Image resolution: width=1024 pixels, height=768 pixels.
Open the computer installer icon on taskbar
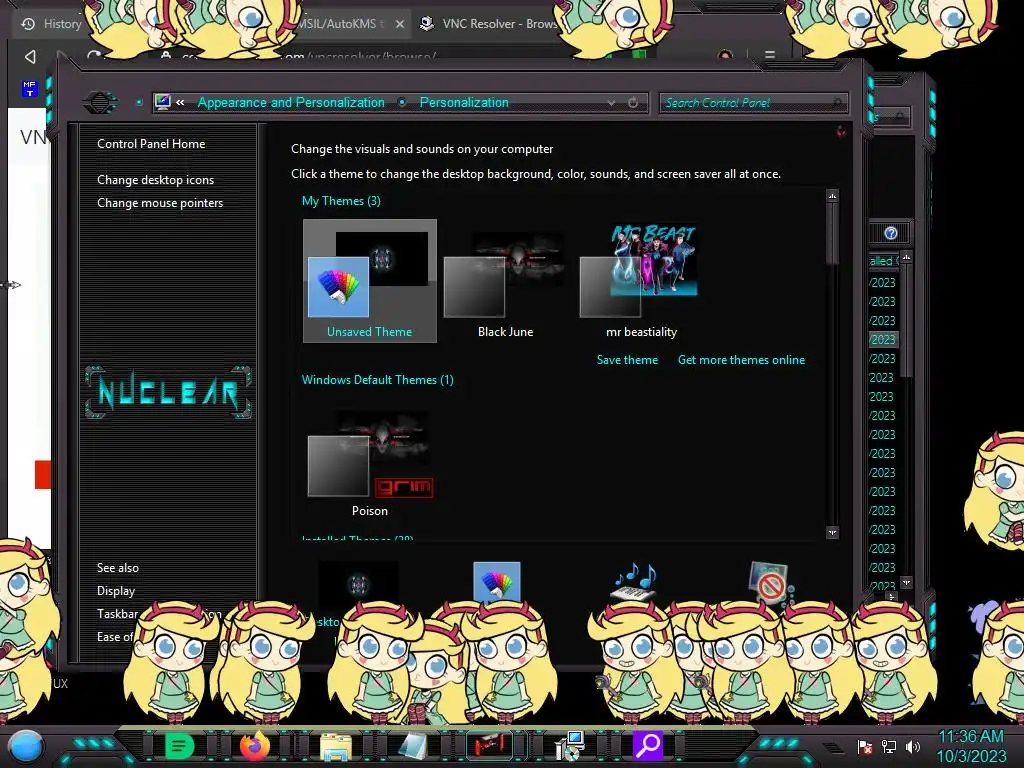point(569,746)
